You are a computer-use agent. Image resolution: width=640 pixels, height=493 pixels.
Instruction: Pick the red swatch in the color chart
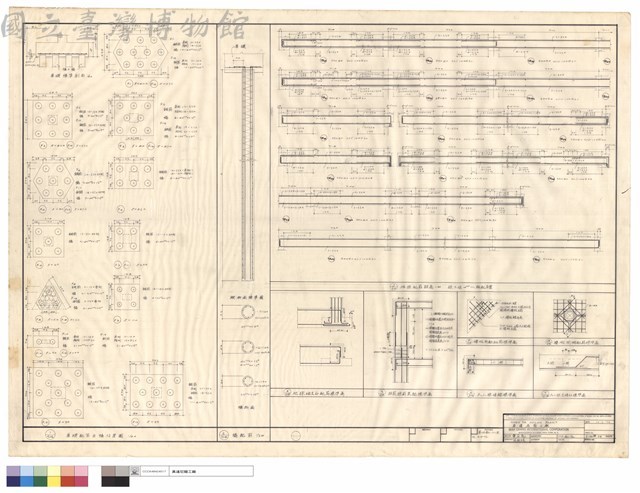pyautogui.click(x=68, y=481)
